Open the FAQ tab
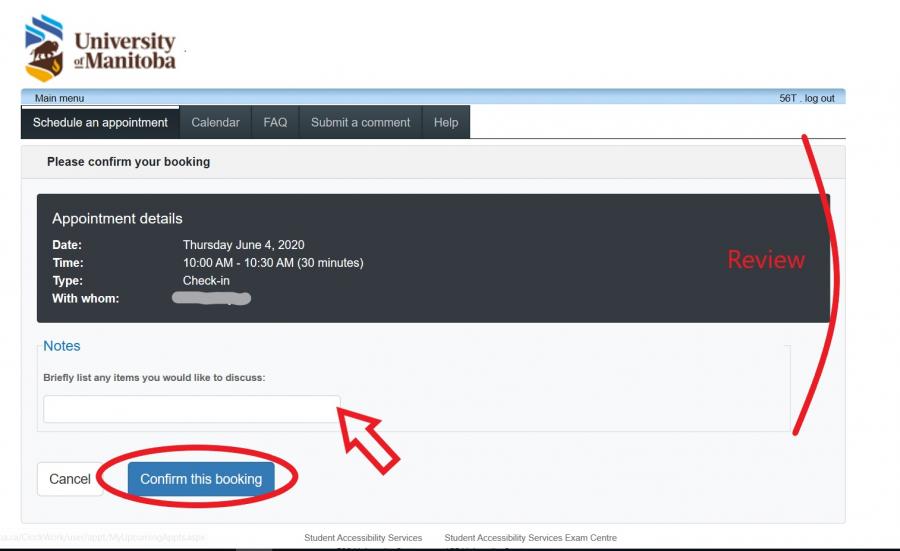Image resolution: width=900 pixels, height=551 pixels. pos(275,122)
